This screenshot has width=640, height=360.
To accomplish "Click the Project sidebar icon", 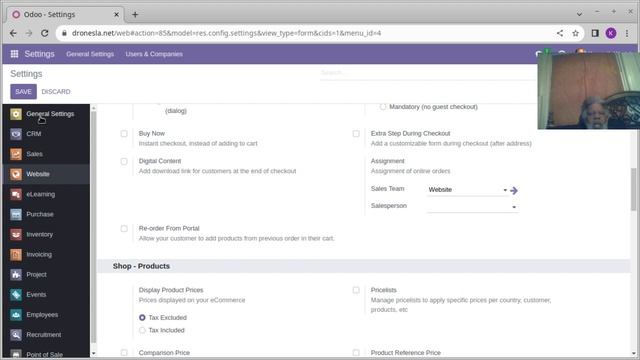I will click(16, 275).
